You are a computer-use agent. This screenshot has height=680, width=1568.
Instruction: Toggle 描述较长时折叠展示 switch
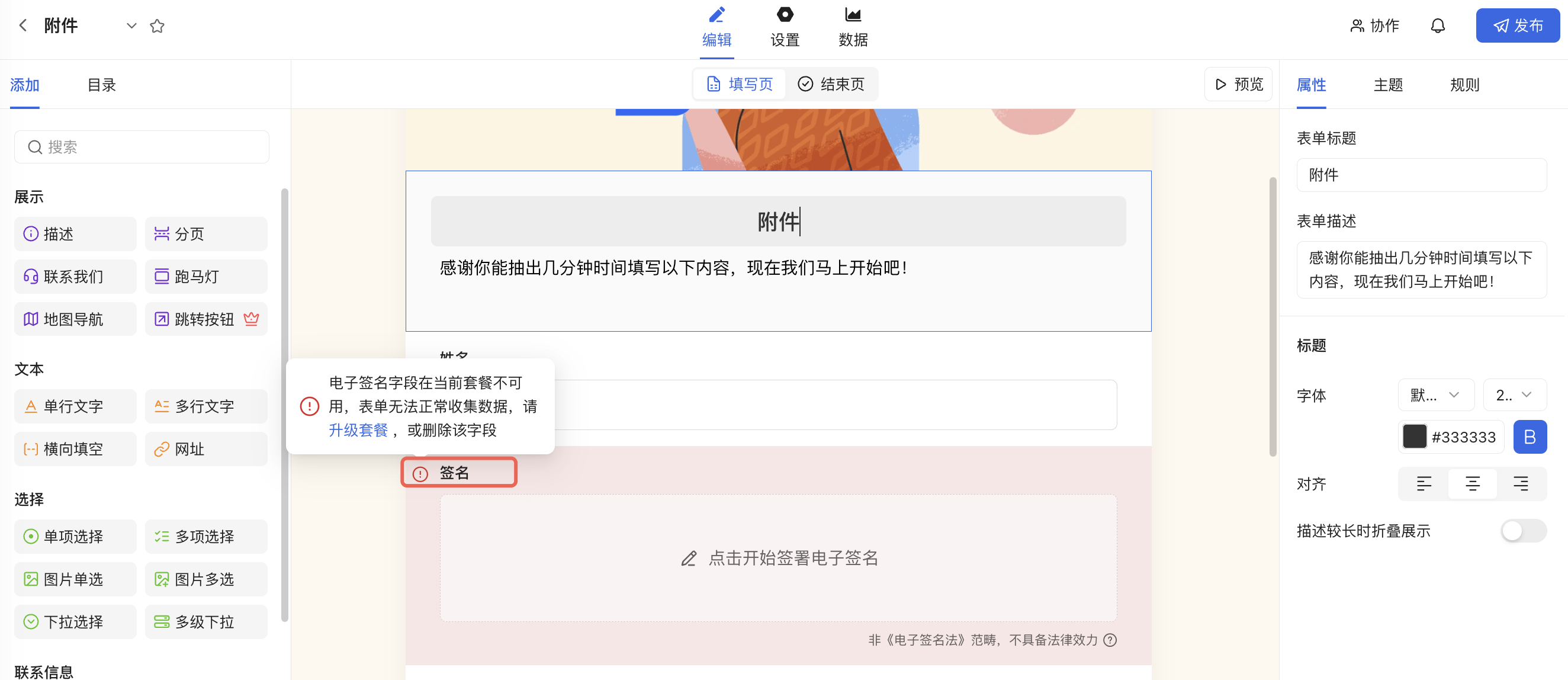pyautogui.click(x=1523, y=531)
